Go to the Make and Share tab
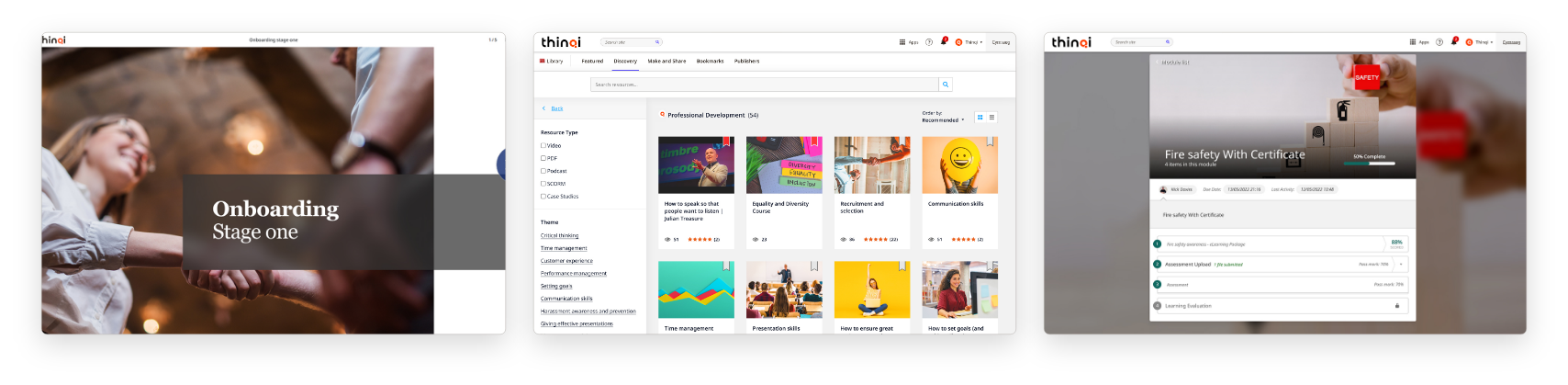 tap(666, 62)
